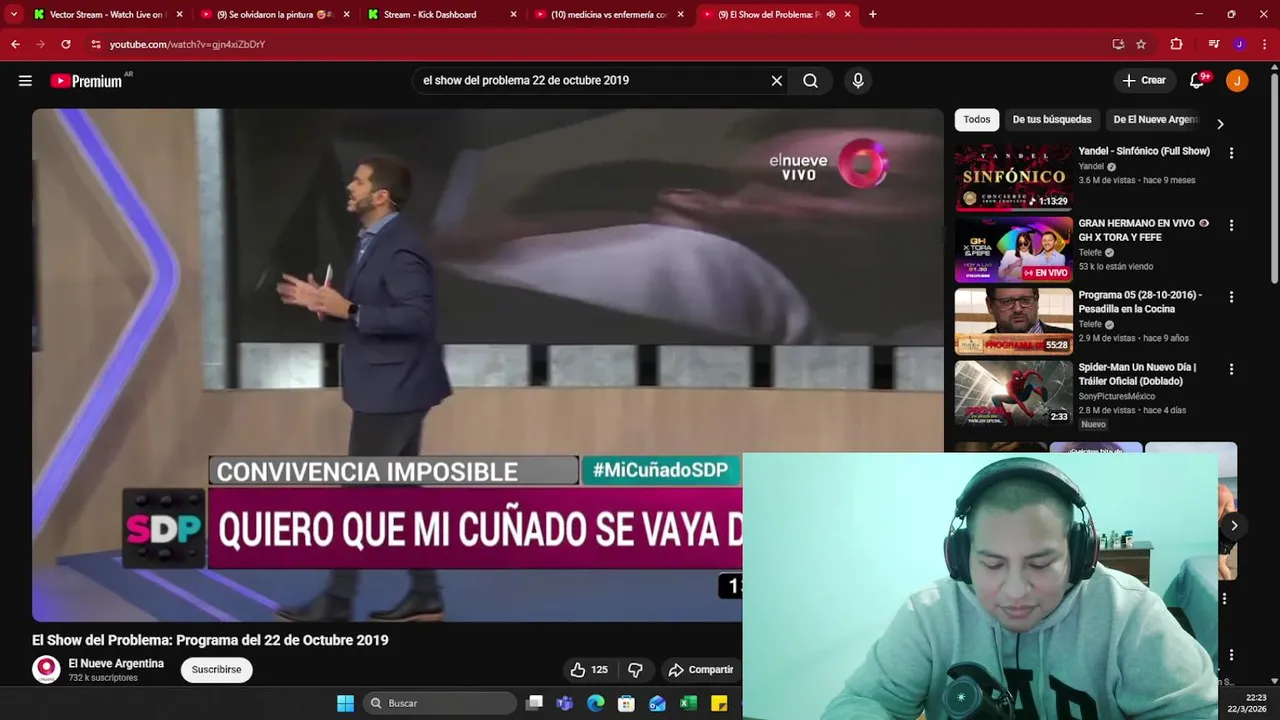The height and width of the screenshot is (720, 1280).
Task: Install or cast icon in address bar
Action: [1118, 44]
